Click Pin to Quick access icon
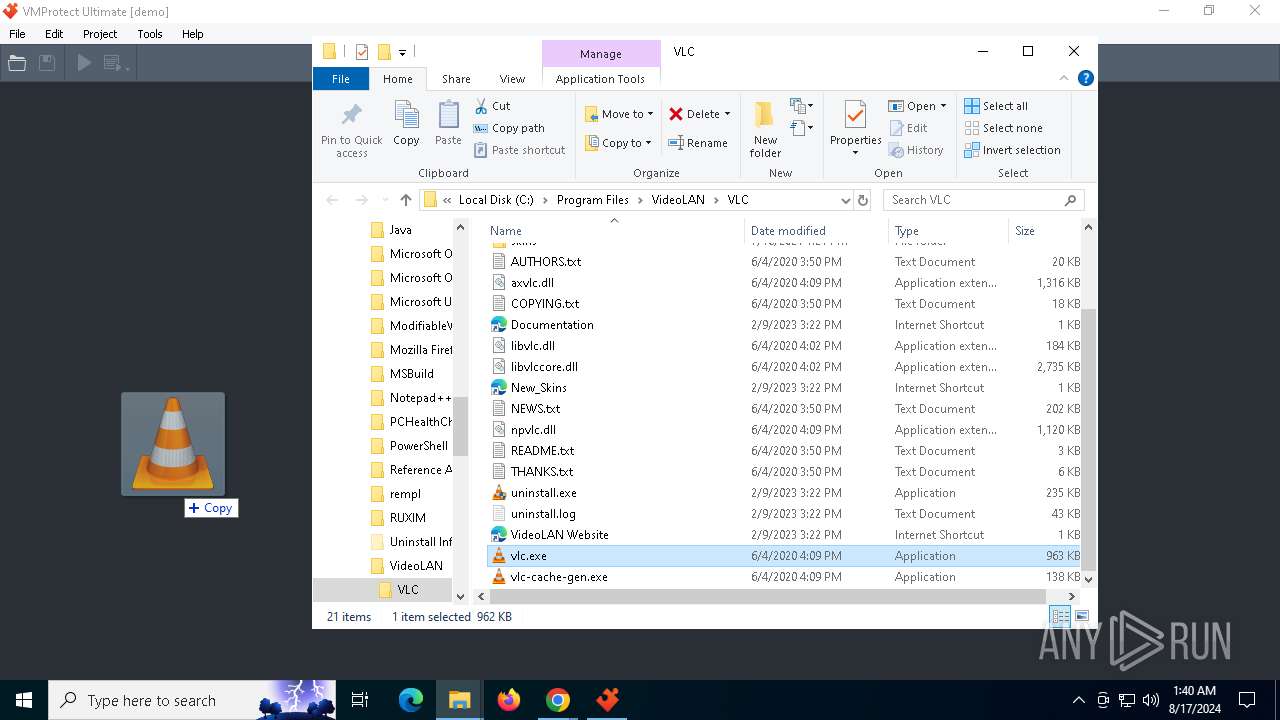Image resolution: width=1280 pixels, height=720 pixels. tap(351, 115)
